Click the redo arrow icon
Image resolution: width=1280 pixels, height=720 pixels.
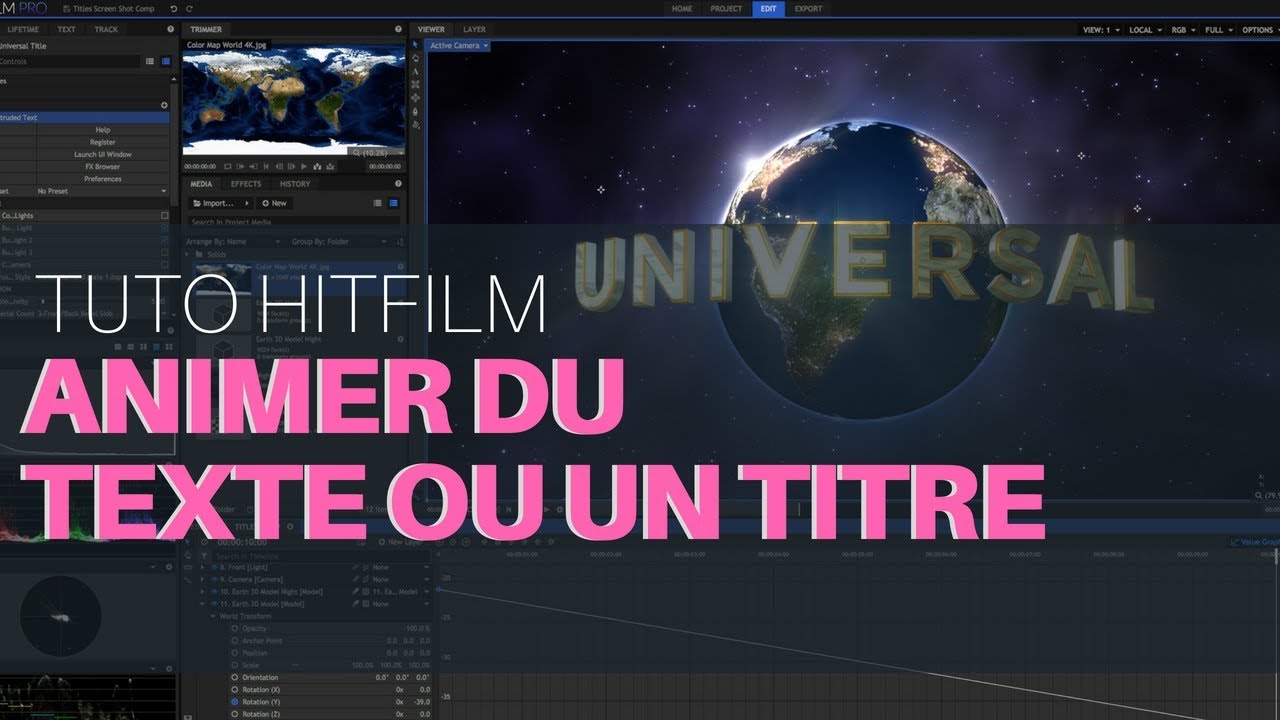point(189,8)
